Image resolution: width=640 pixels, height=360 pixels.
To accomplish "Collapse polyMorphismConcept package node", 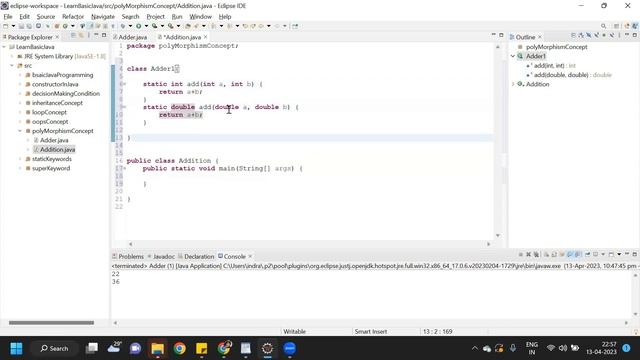I will click(20, 131).
